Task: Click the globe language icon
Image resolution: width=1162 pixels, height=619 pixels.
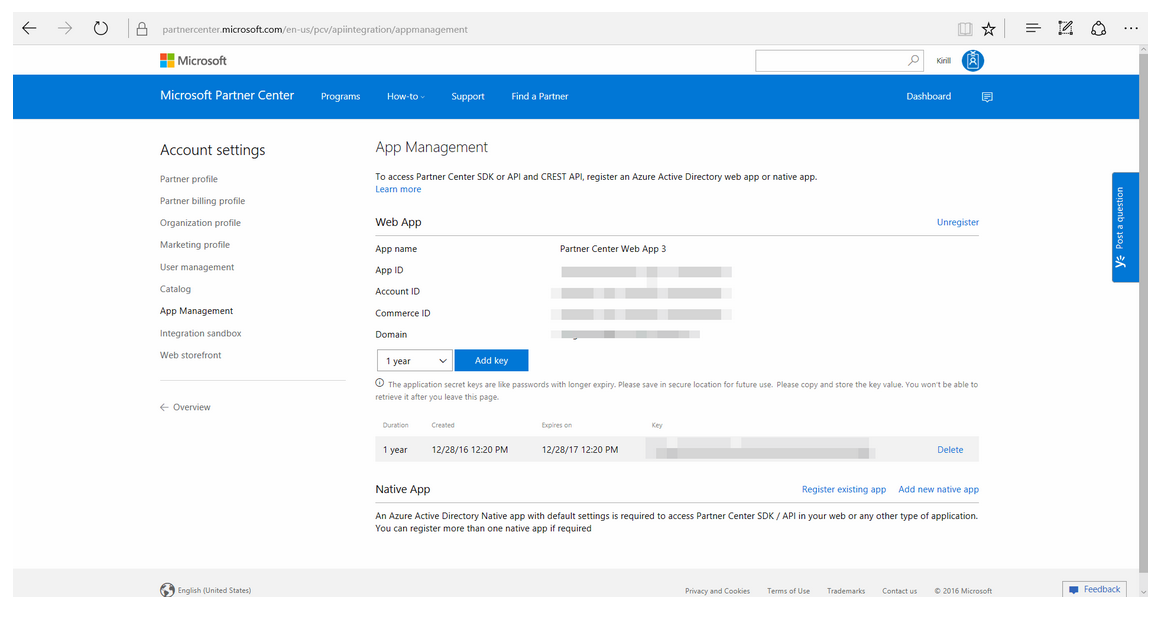Action: 167,589
